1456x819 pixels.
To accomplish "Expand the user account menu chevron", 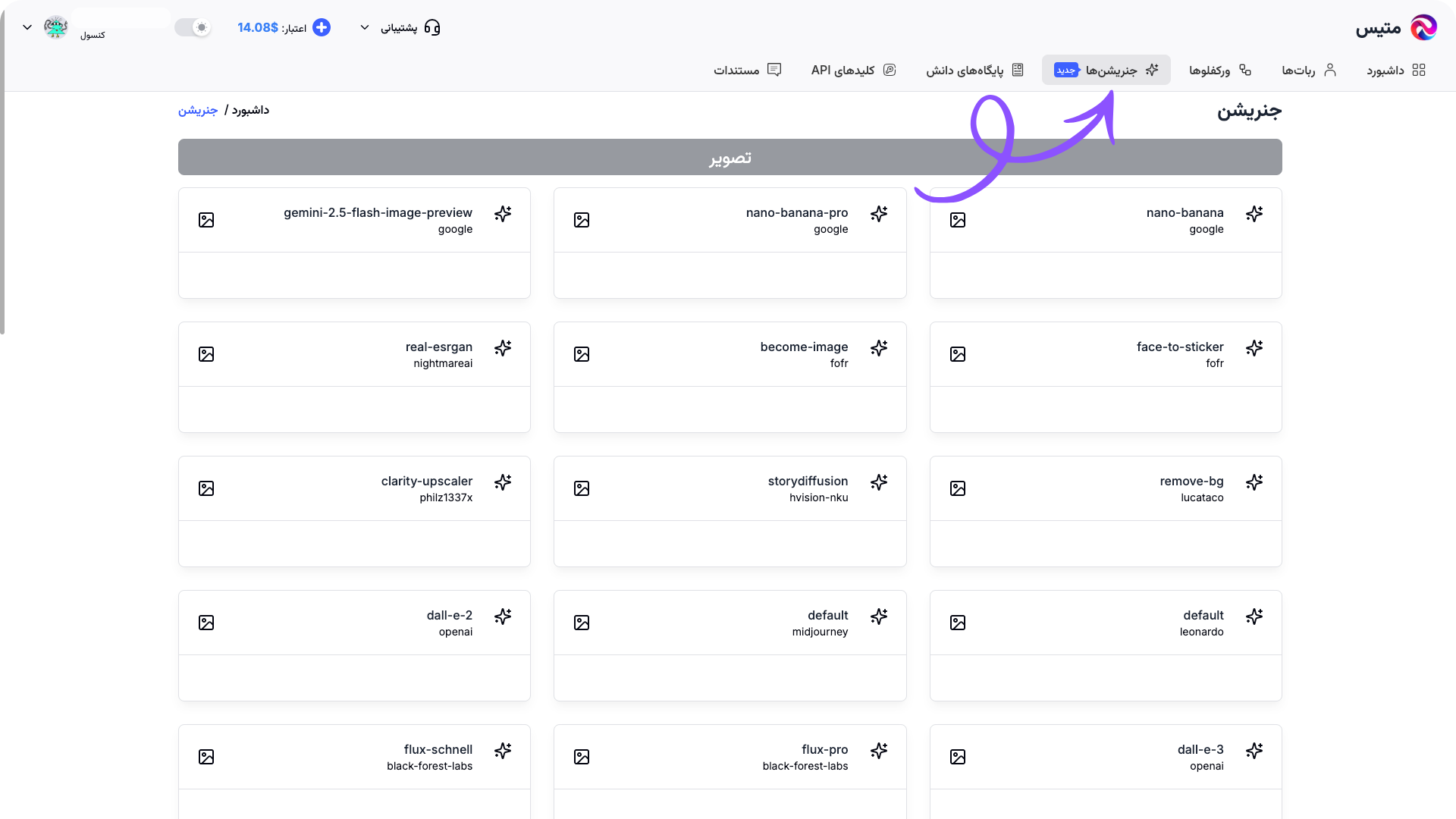I will pos(27,27).
